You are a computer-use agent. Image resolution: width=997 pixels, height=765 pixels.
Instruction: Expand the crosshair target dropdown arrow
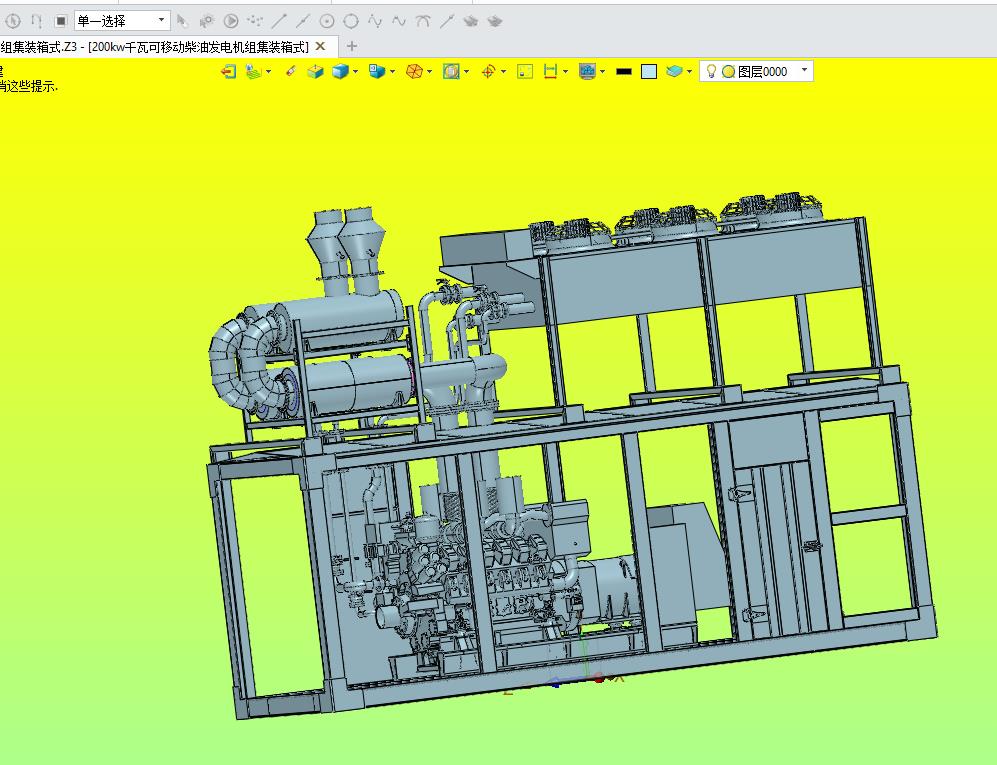click(x=504, y=71)
